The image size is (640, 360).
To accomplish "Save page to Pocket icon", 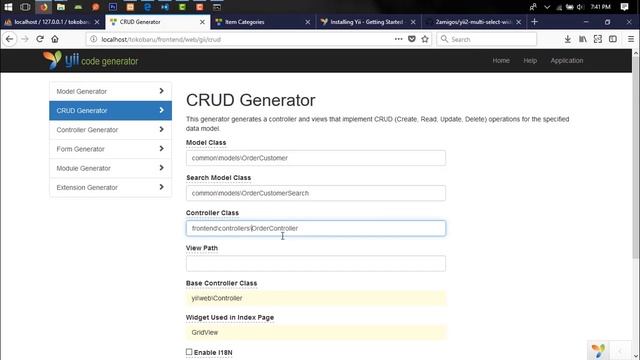I will (412, 39).
